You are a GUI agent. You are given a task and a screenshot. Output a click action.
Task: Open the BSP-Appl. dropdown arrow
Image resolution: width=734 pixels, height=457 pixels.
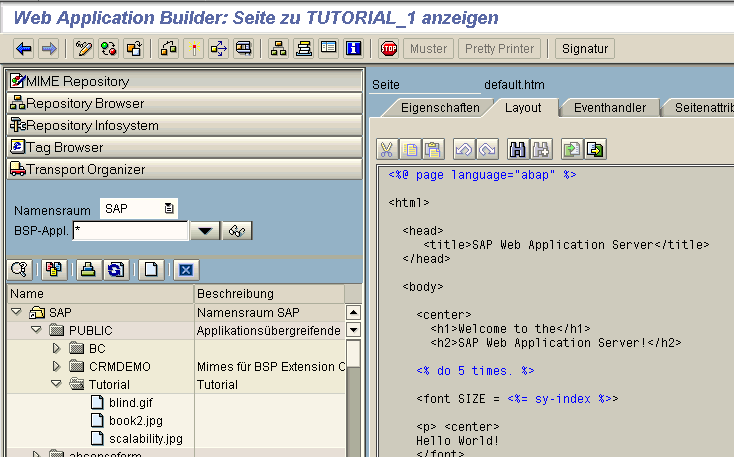pos(205,231)
